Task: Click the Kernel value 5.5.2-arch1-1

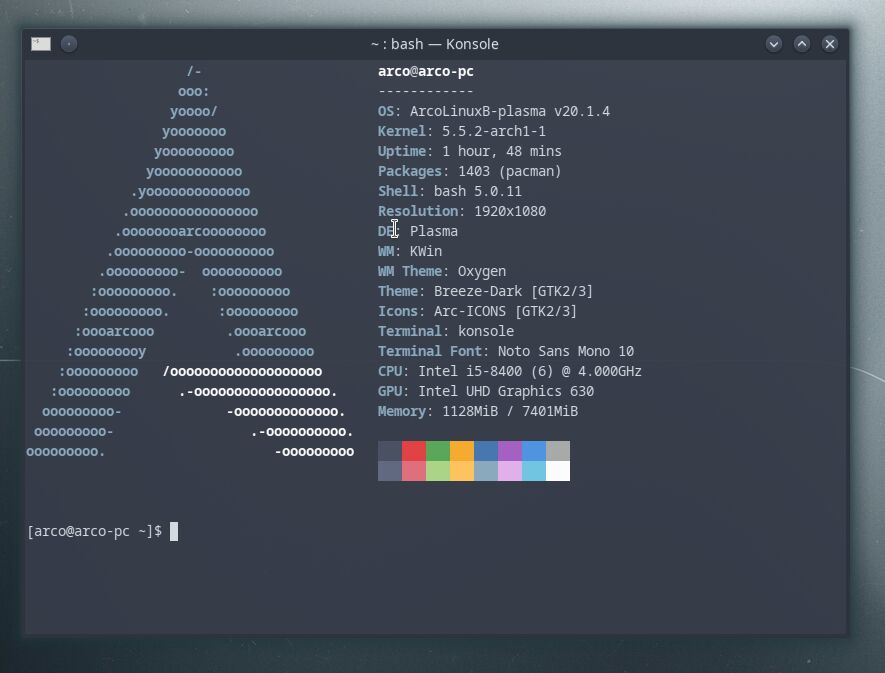Action: pos(494,132)
